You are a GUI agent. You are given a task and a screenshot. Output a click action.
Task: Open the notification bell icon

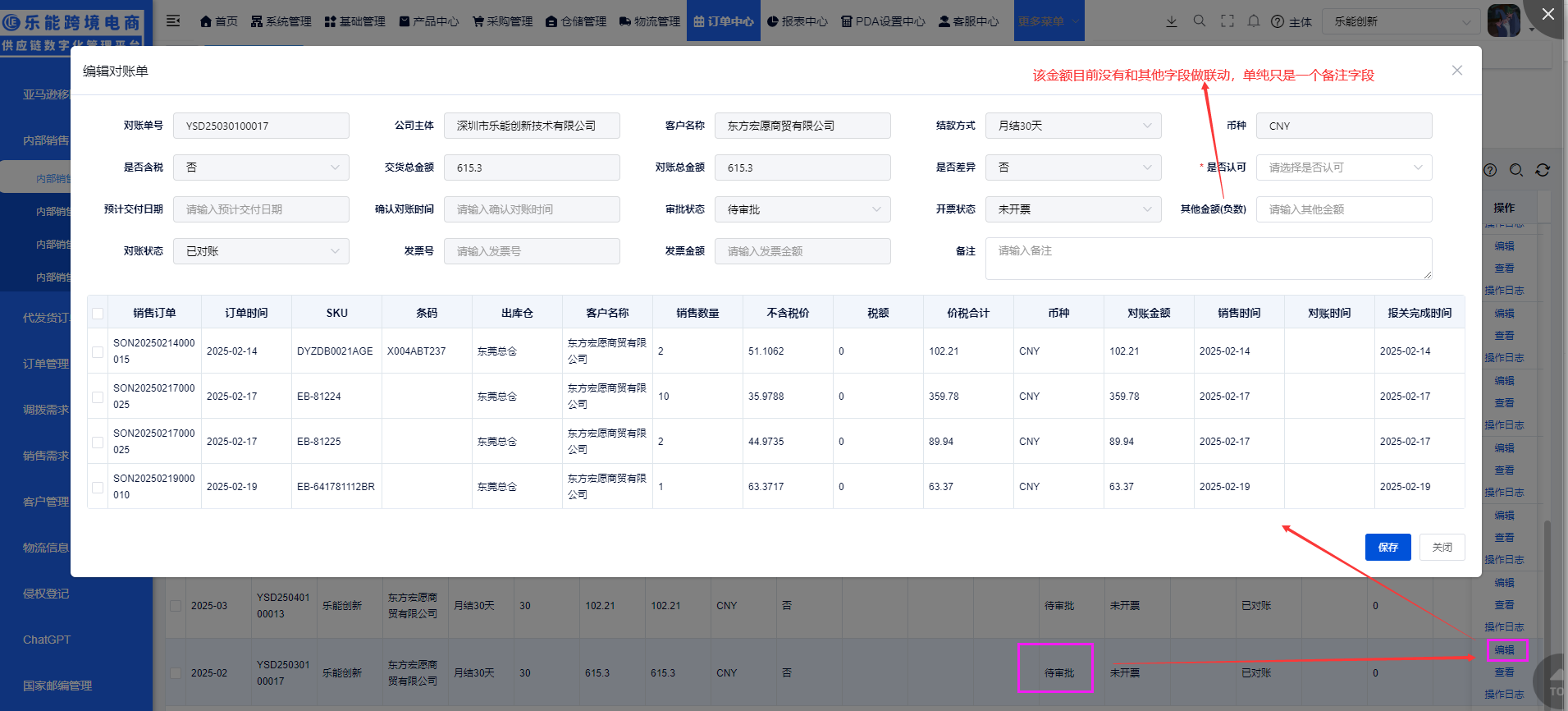(x=1254, y=21)
